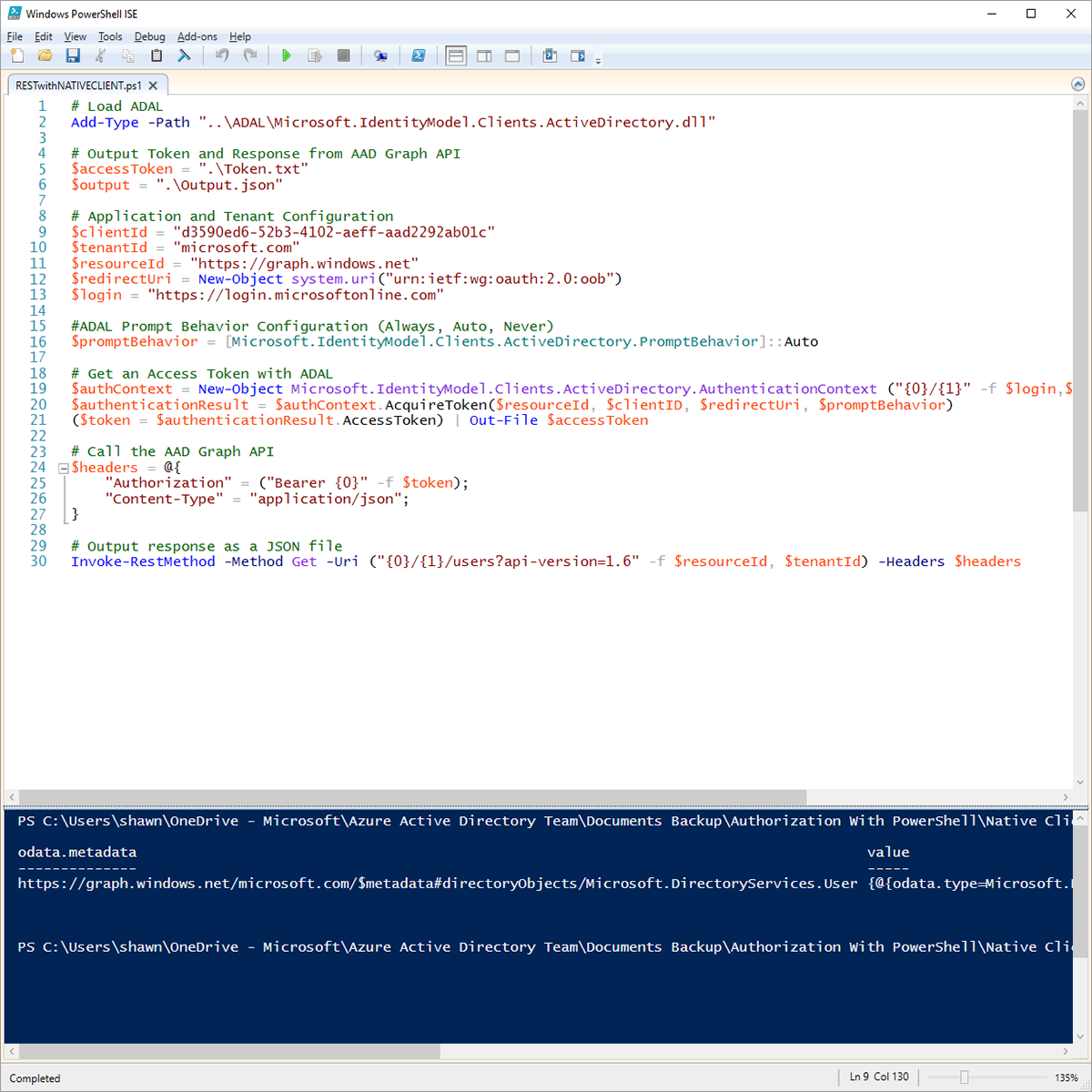Click the "microsoft.com" tenant string

[236, 248]
